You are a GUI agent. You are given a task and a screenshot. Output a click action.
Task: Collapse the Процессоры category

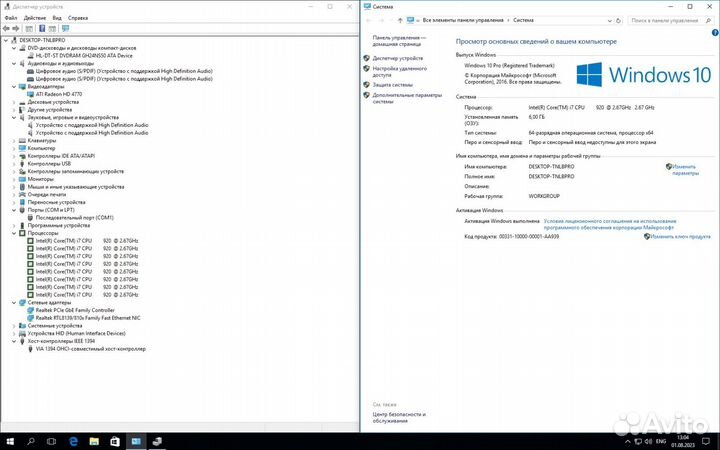click(14, 233)
